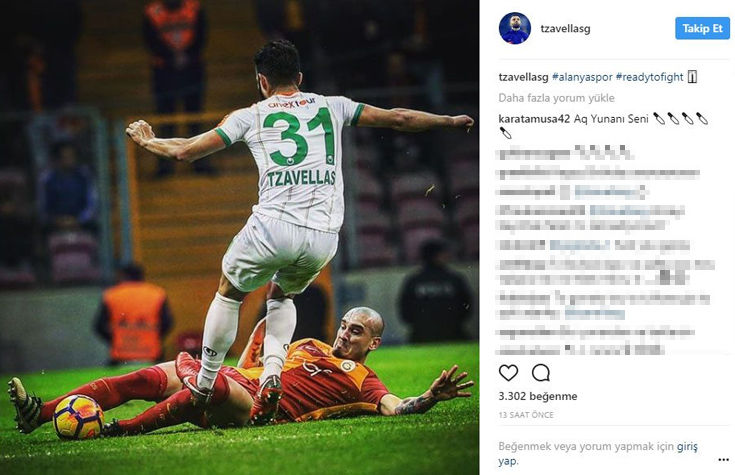Open the #alanyaspor hashtag
735x475 pixels.
pyautogui.click(x=582, y=77)
